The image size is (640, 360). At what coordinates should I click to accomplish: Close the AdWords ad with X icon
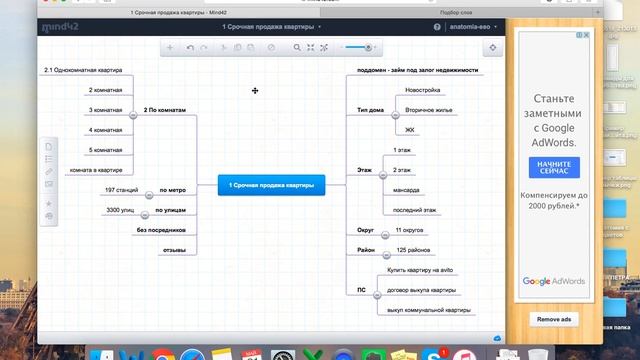(586, 35)
